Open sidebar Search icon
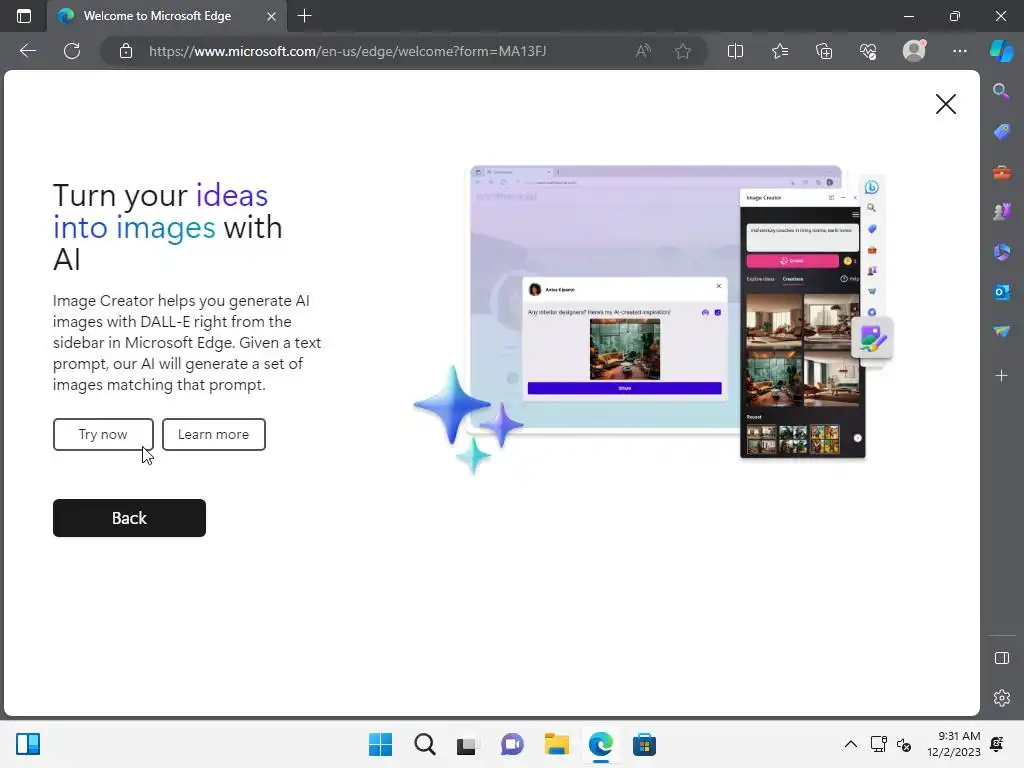The image size is (1024, 768). click(1001, 91)
